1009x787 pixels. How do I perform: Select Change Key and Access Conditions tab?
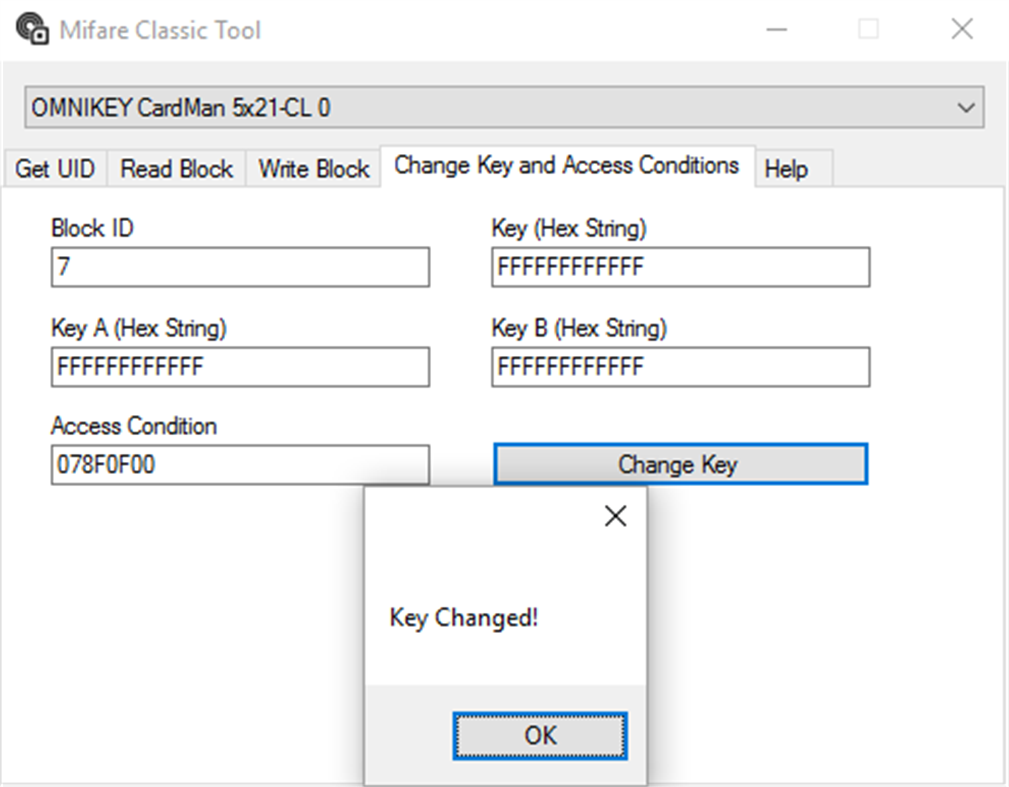(x=566, y=166)
